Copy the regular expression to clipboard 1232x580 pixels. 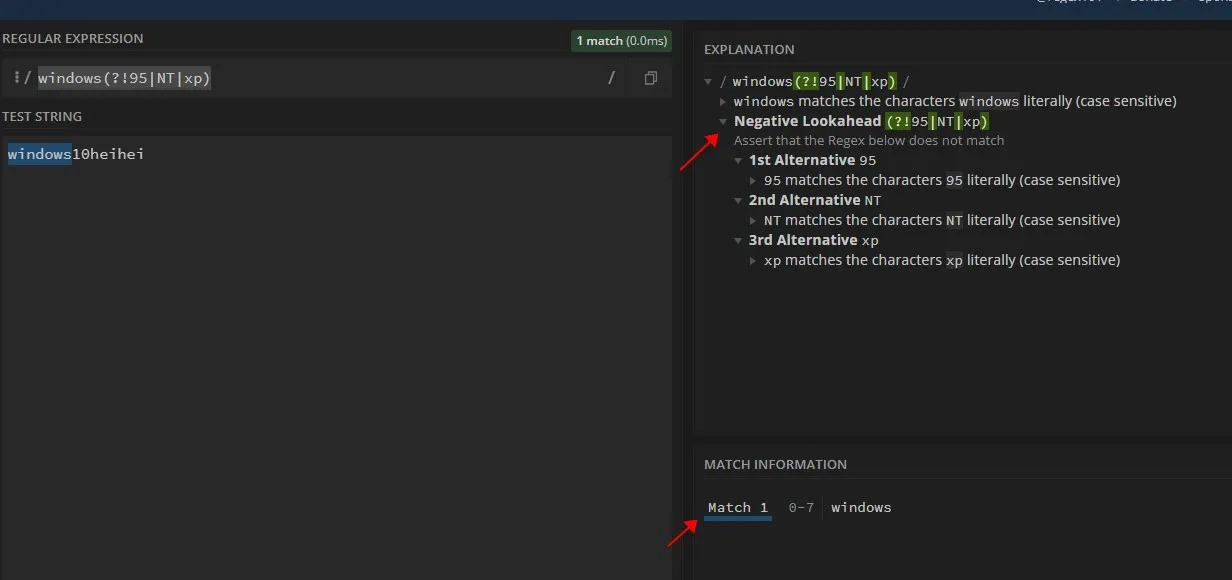pos(651,78)
